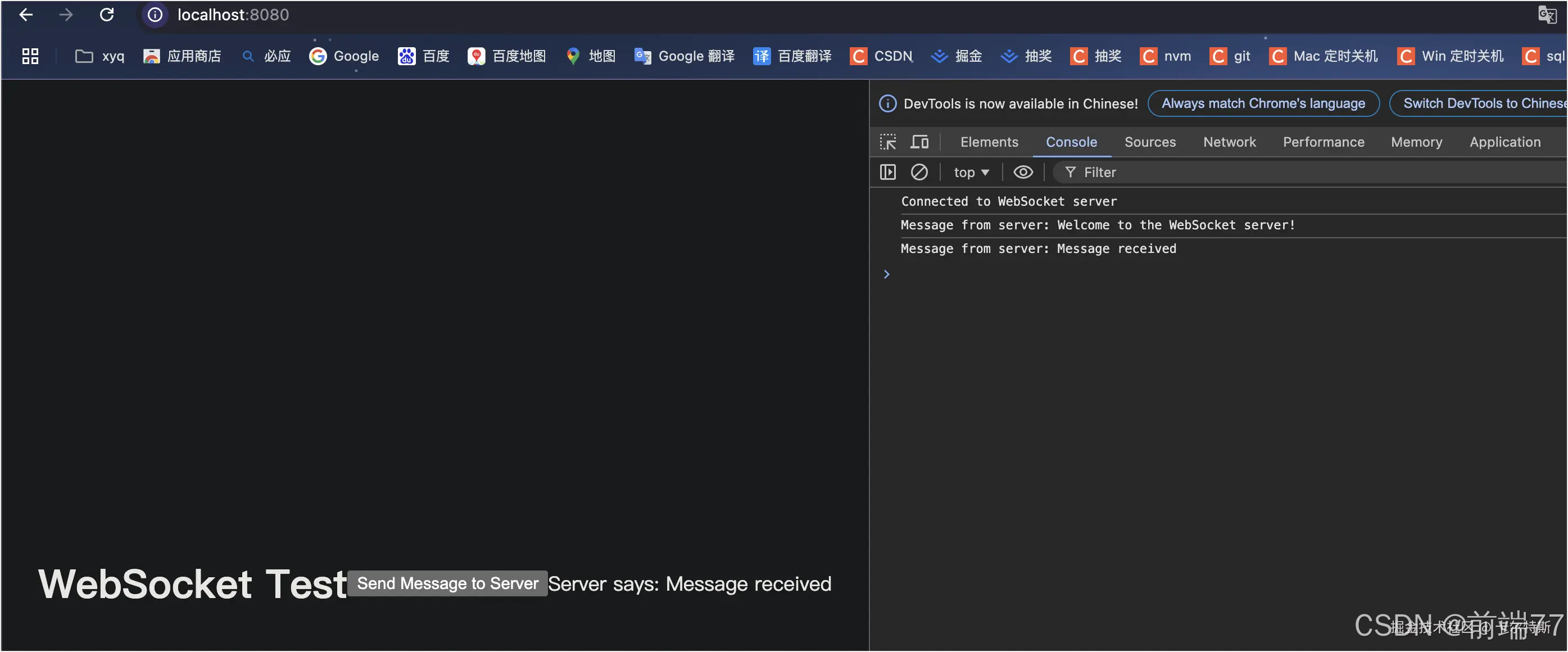Expand the xyq bookmarks folder
This screenshot has width=1568, height=652.
click(x=100, y=56)
